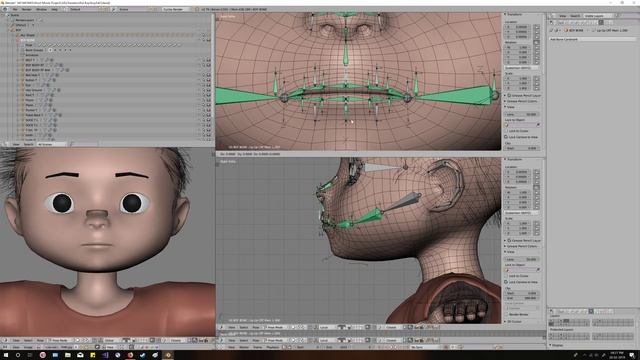Open the outliner View menu
Viewport: 640px width, 360px height.
[16, 144]
